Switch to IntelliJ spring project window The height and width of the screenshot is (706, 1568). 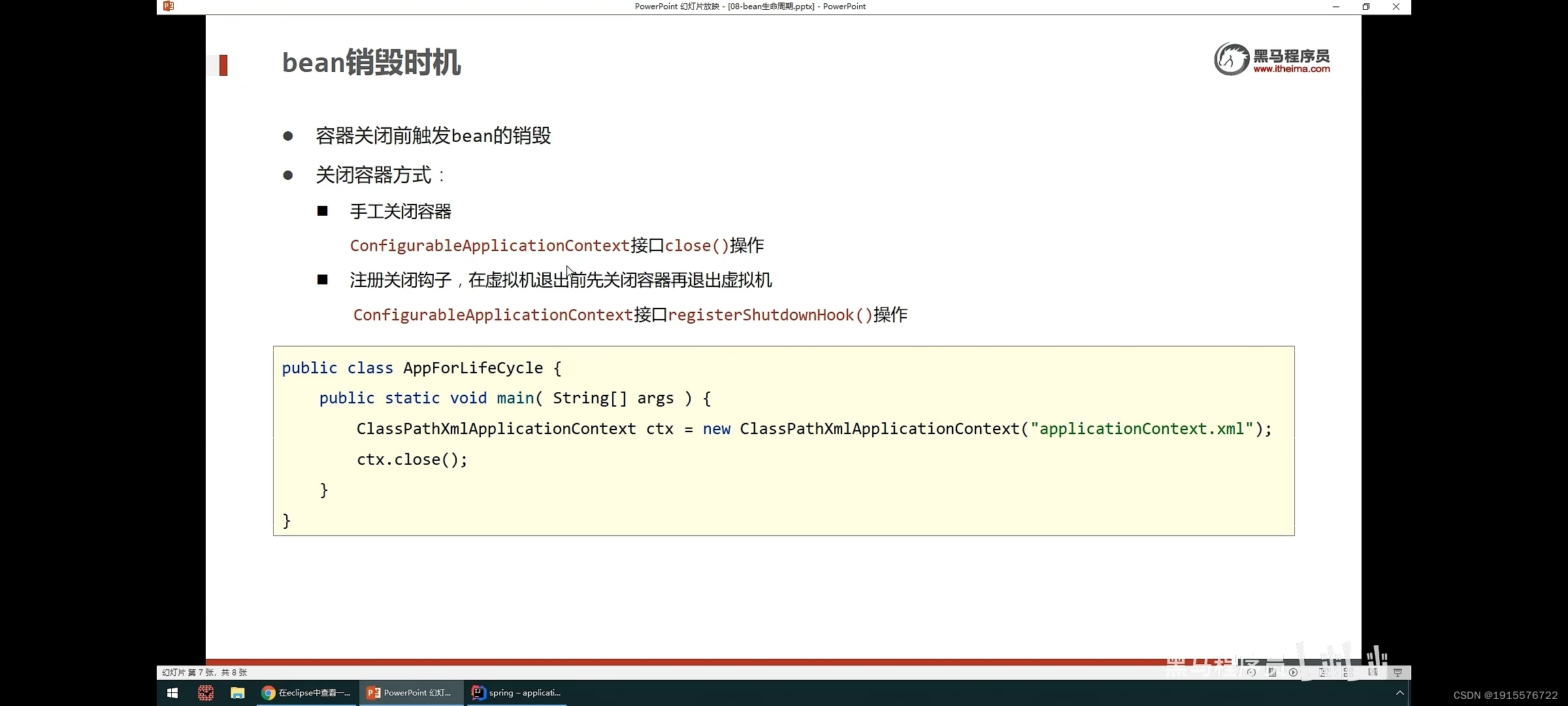click(x=516, y=693)
